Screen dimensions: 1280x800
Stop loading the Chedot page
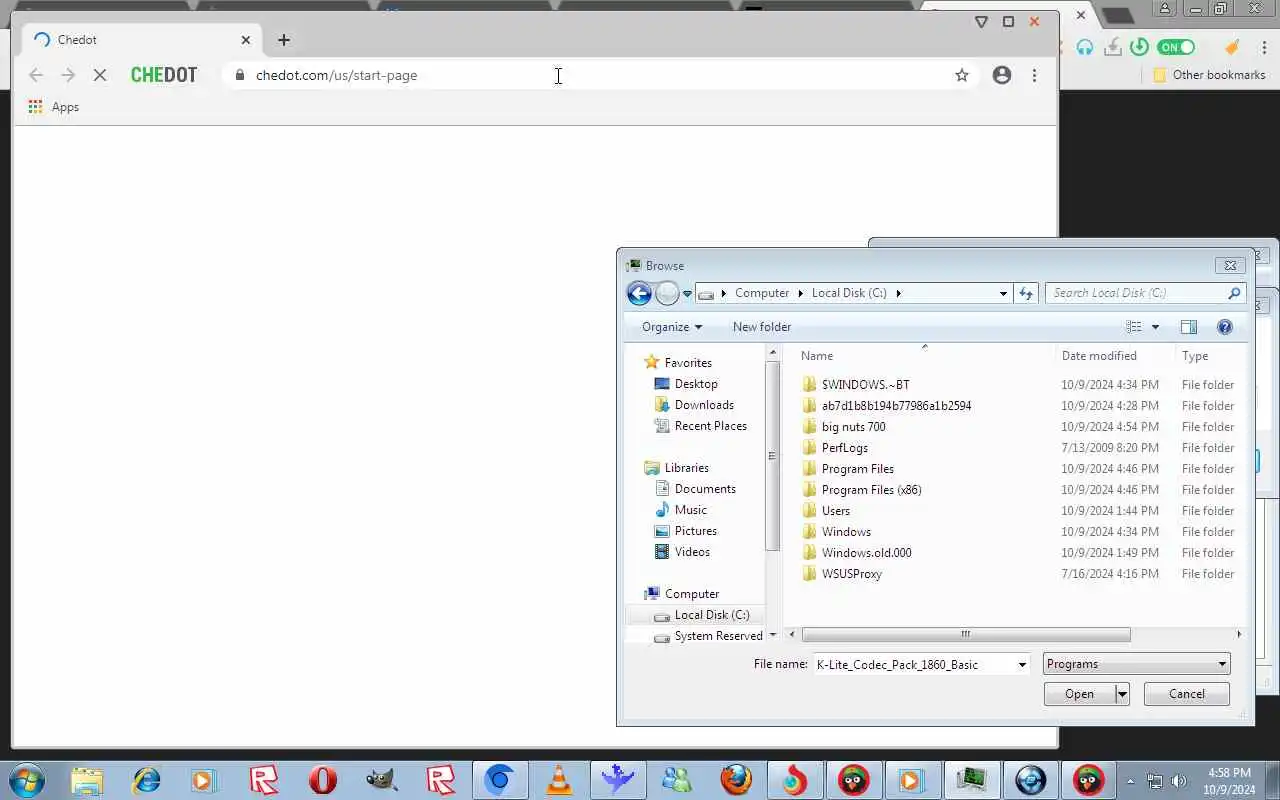[100, 75]
